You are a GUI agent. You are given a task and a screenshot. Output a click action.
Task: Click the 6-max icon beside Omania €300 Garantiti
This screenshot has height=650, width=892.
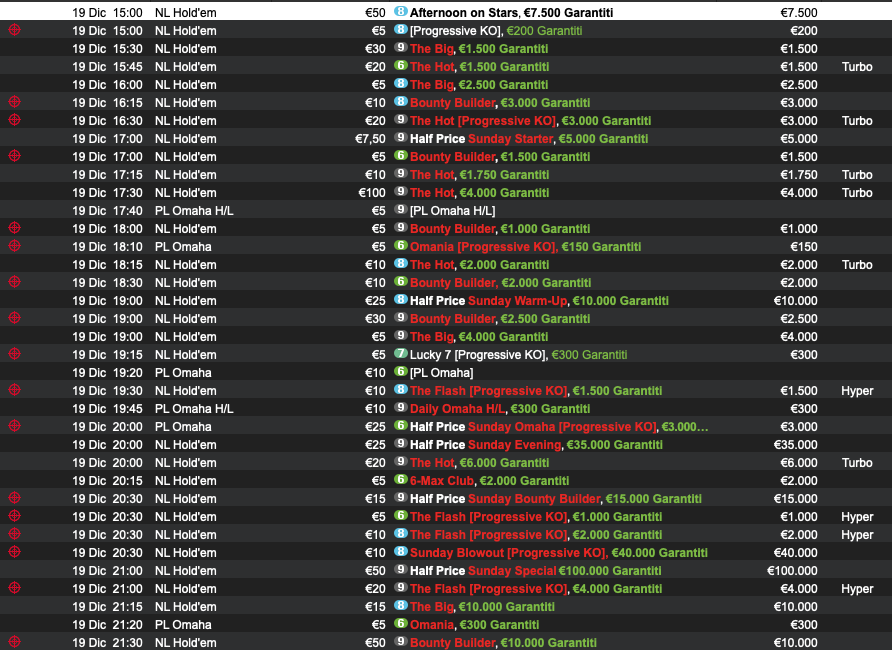(x=400, y=624)
